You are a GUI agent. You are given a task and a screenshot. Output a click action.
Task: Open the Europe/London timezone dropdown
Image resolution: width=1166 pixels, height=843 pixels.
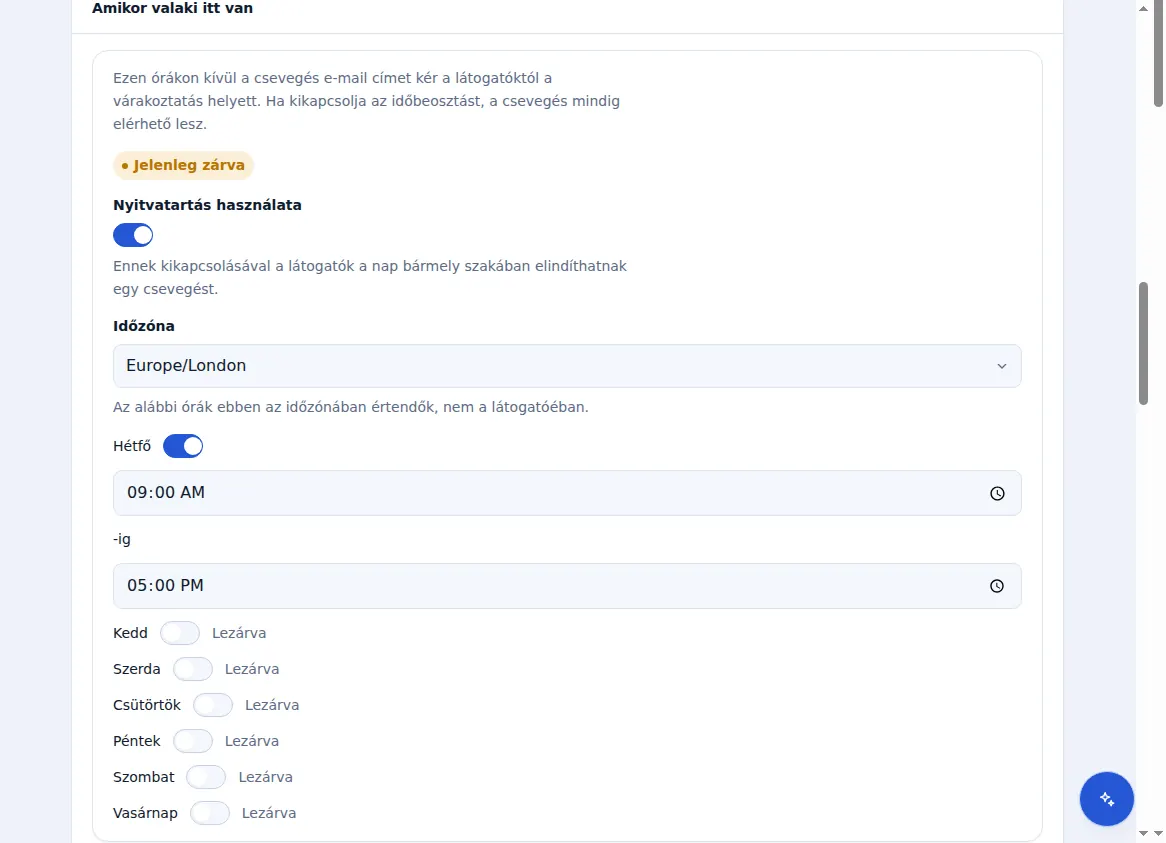(567, 366)
